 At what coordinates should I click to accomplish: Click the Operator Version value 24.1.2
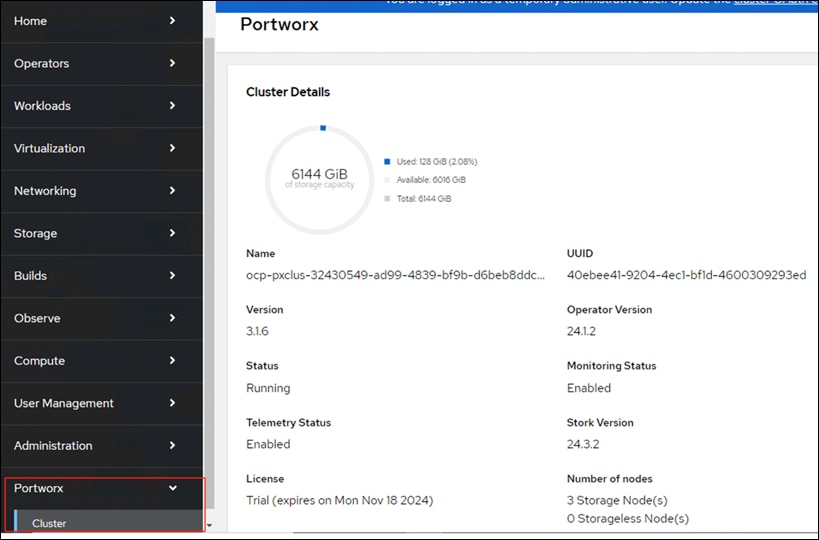pyautogui.click(x=581, y=331)
